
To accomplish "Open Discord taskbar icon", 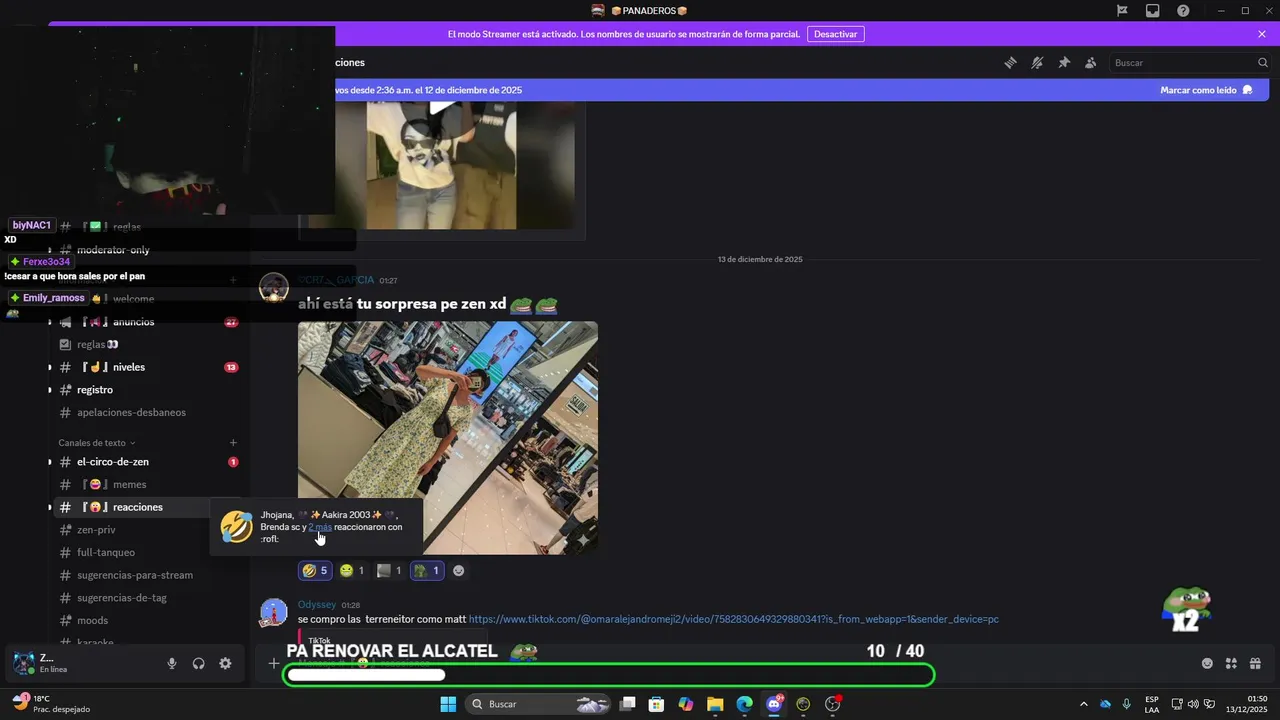I will [x=774, y=704].
